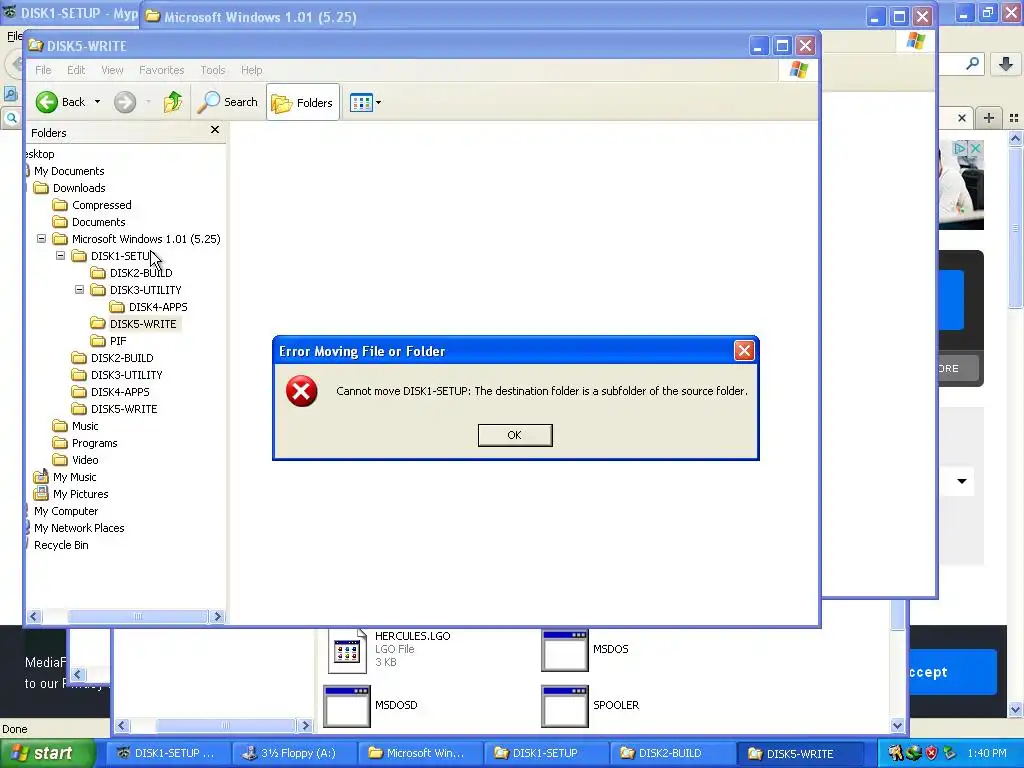Collapse the DISK1-SETUP tree node
The image size is (1024, 768).
pyautogui.click(x=60, y=256)
